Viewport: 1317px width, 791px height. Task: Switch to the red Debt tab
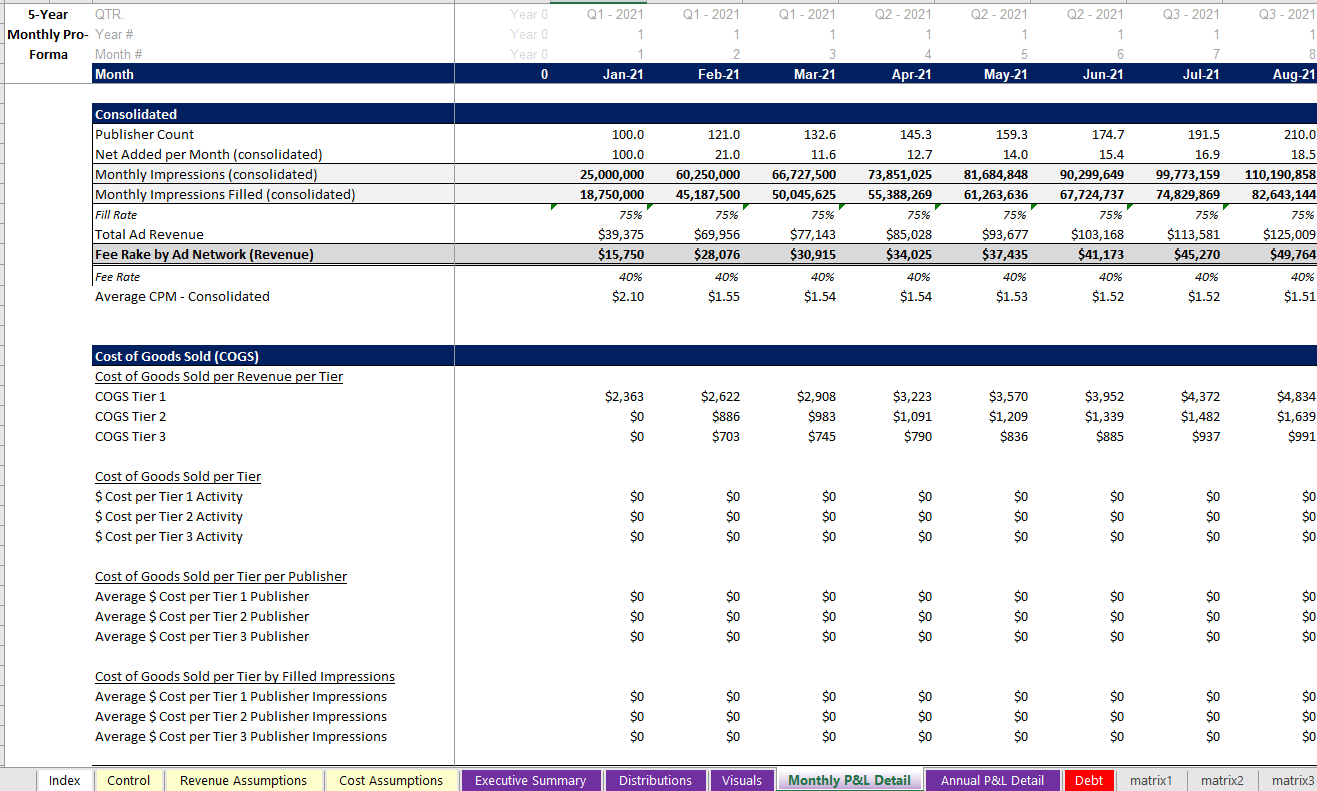pyautogui.click(x=1089, y=780)
